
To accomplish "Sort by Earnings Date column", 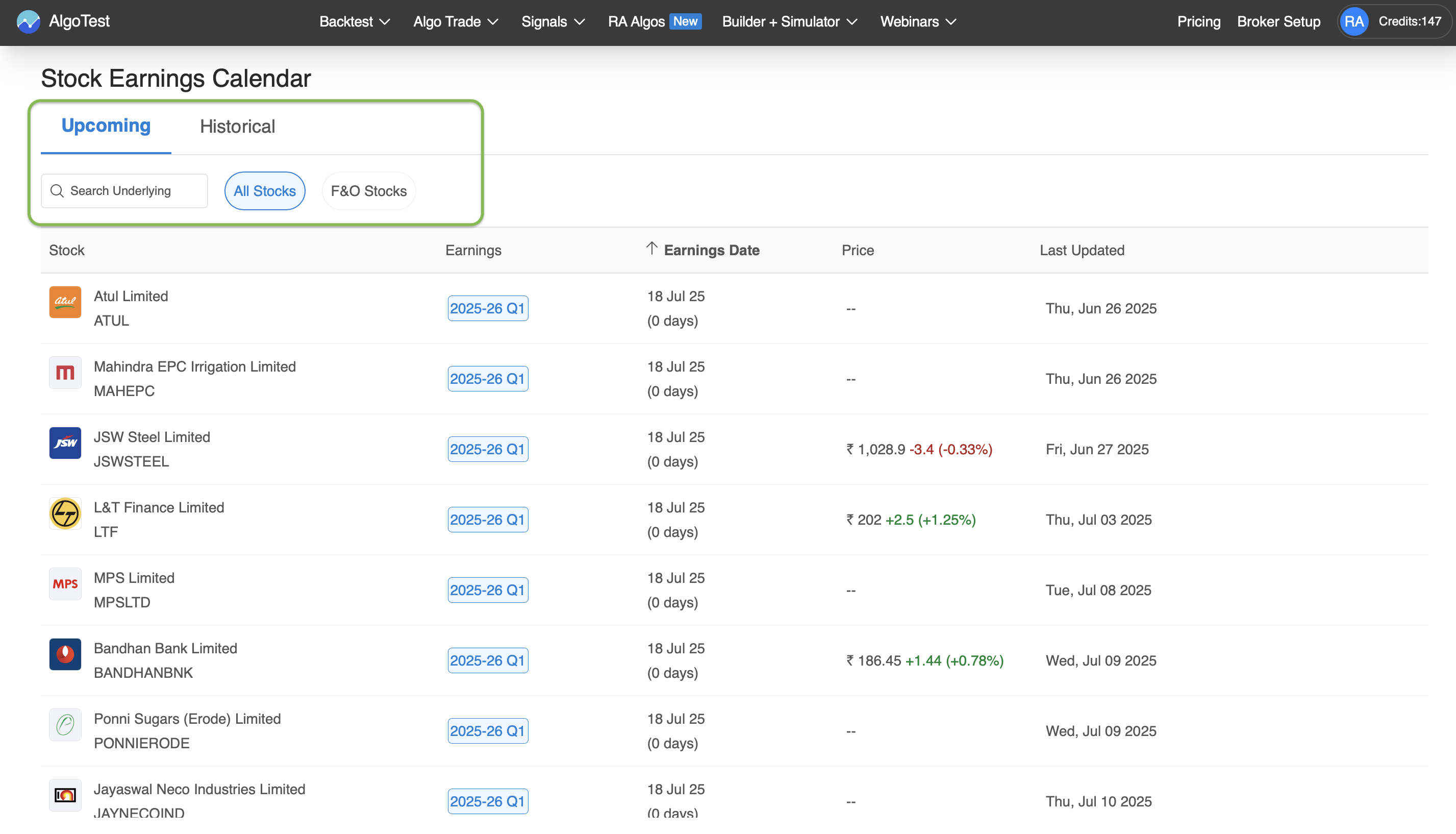I will (711, 250).
